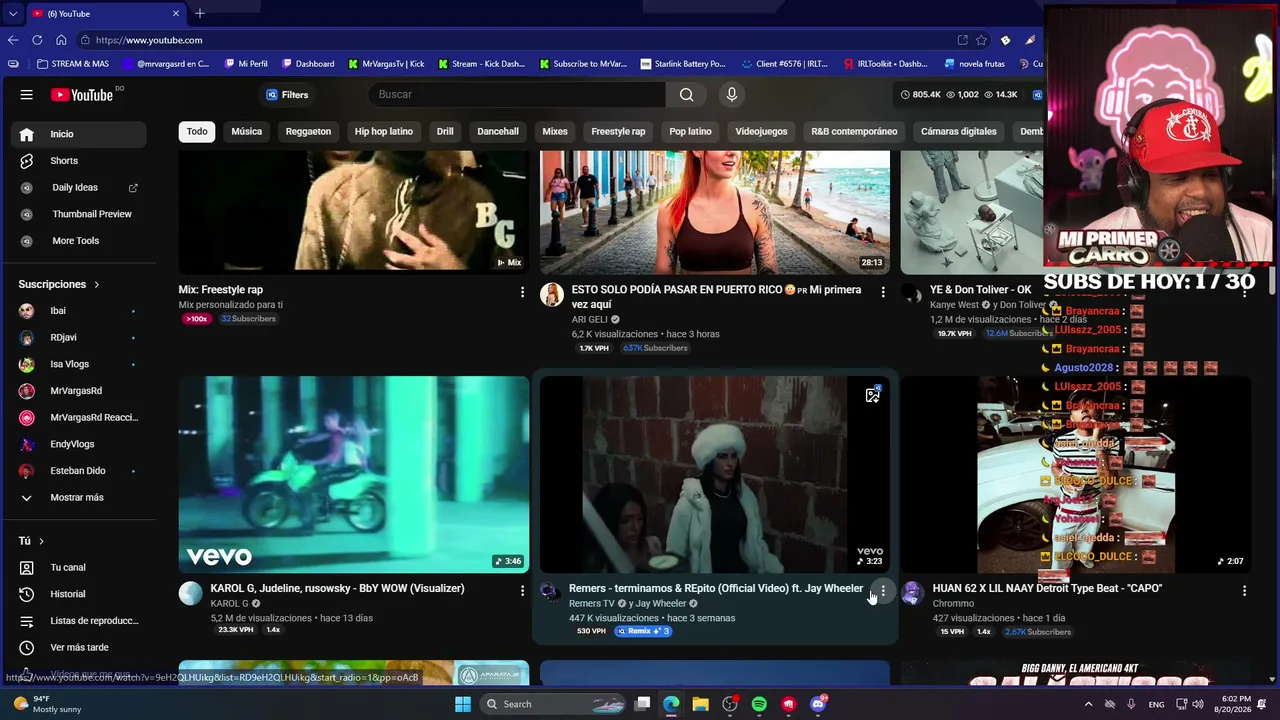Select the Videojuegos filter chip

[761, 131]
